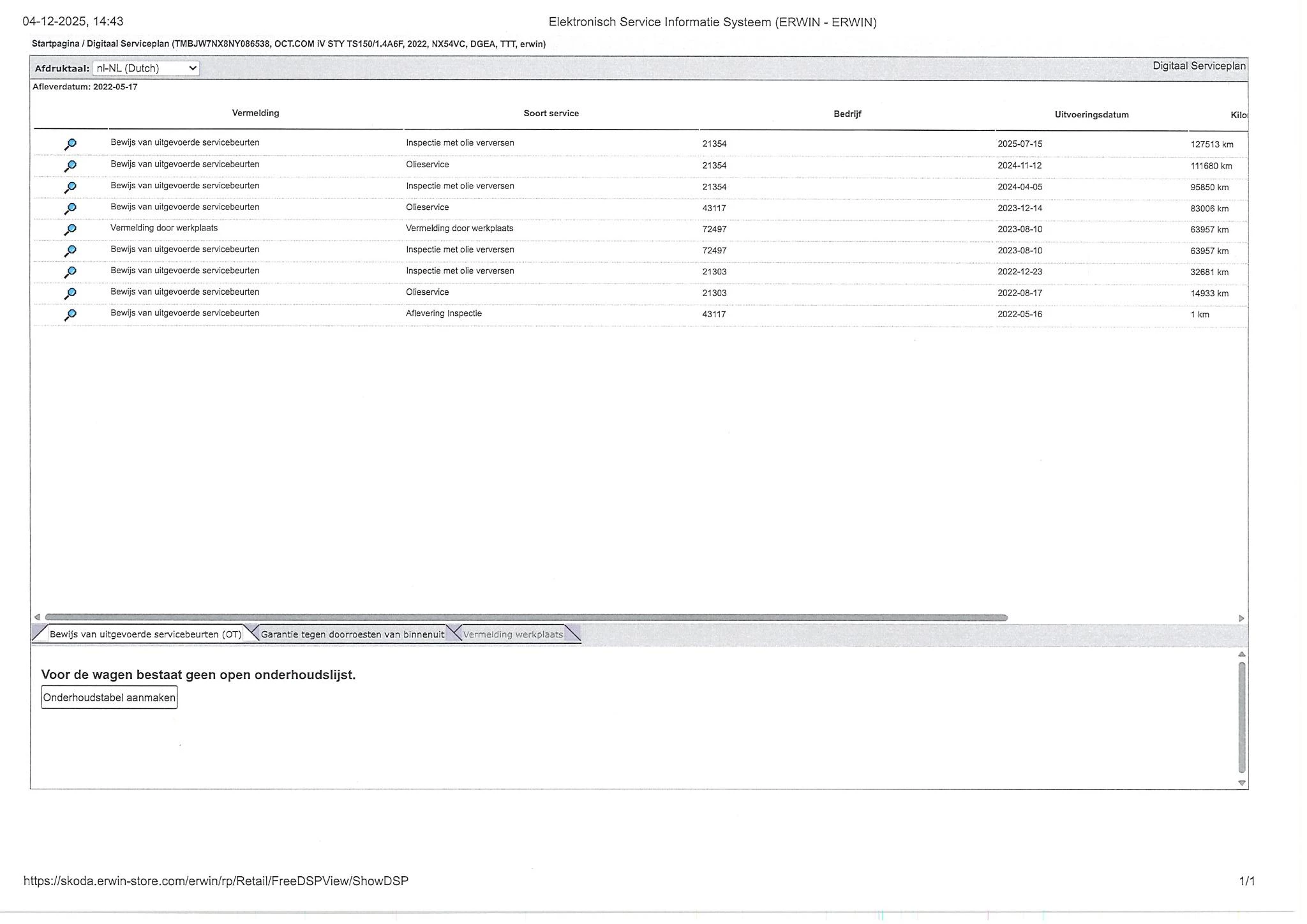
Task: Click Onderhoudstabel aanmaken button
Action: pyautogui.click(x=109, y=697)
